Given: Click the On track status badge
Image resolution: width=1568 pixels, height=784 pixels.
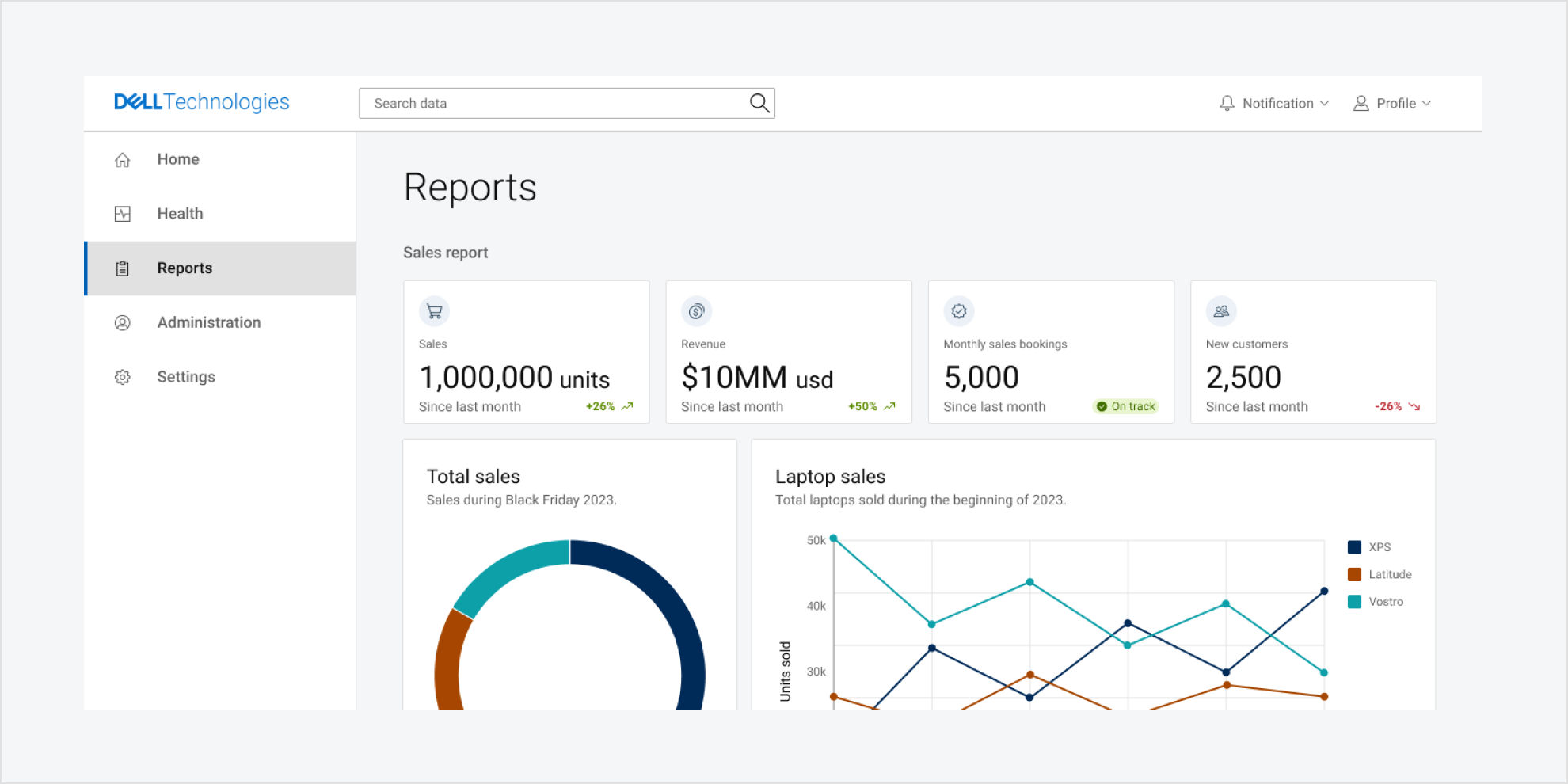Looking at the screenshot, I should [1126, 406].
